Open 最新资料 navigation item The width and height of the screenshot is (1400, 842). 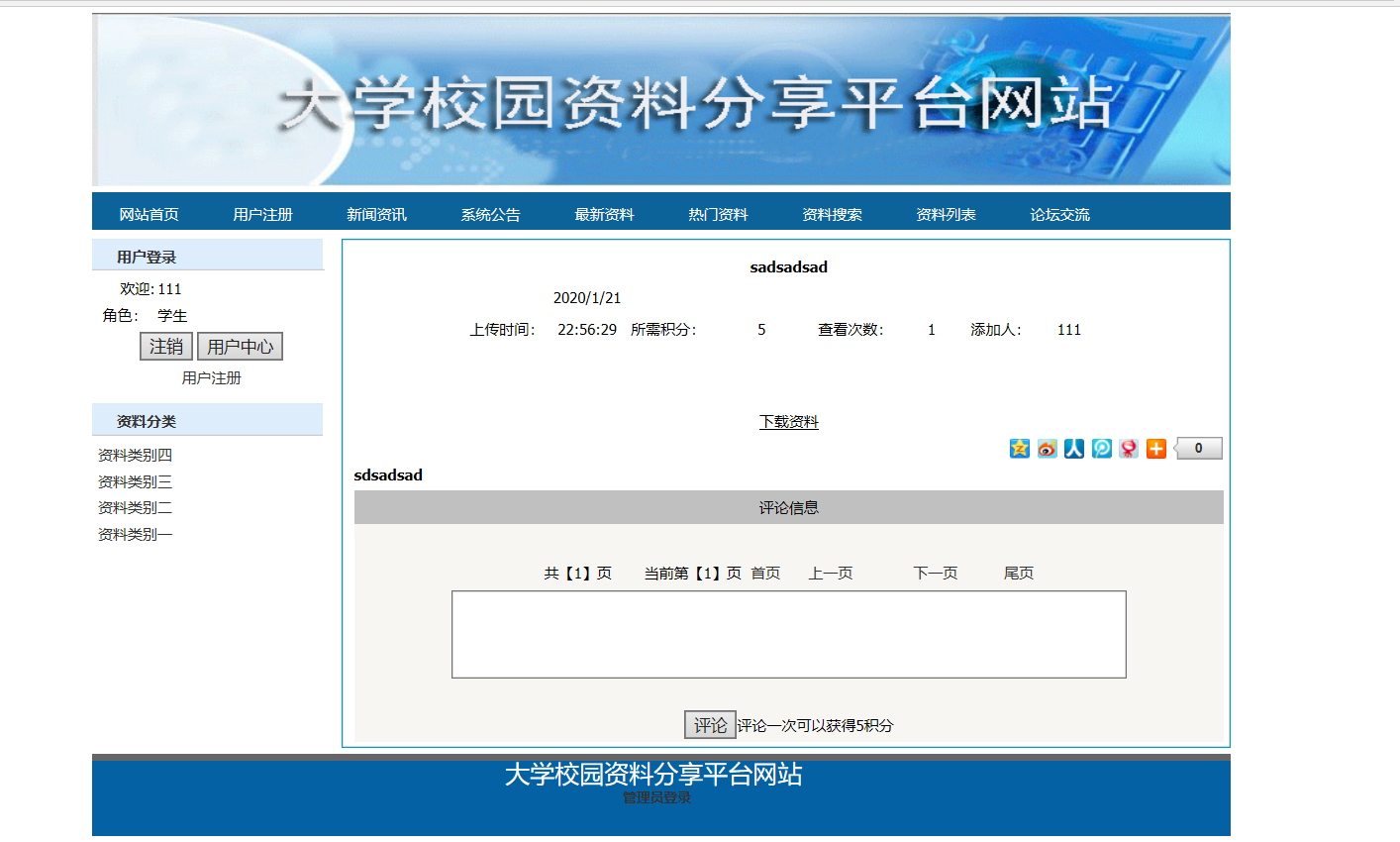click(604, 214)
